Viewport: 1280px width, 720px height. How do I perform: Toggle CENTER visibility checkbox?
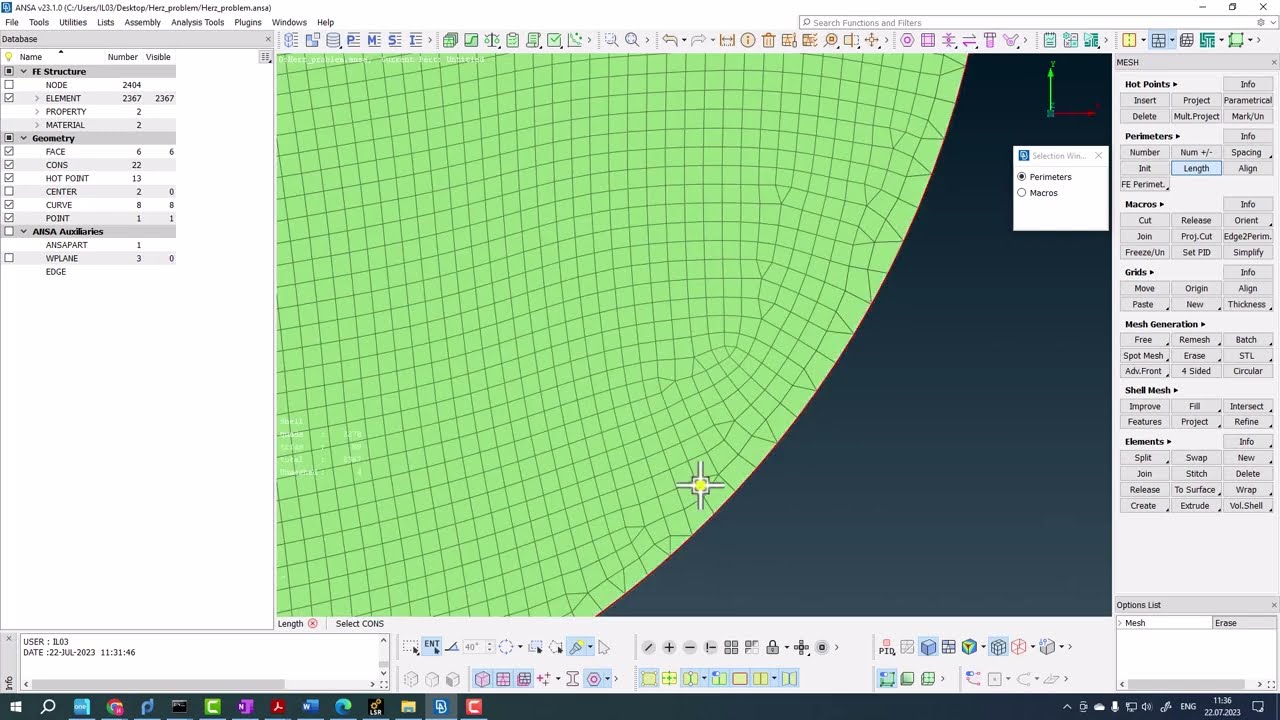(x=9, y=192)
